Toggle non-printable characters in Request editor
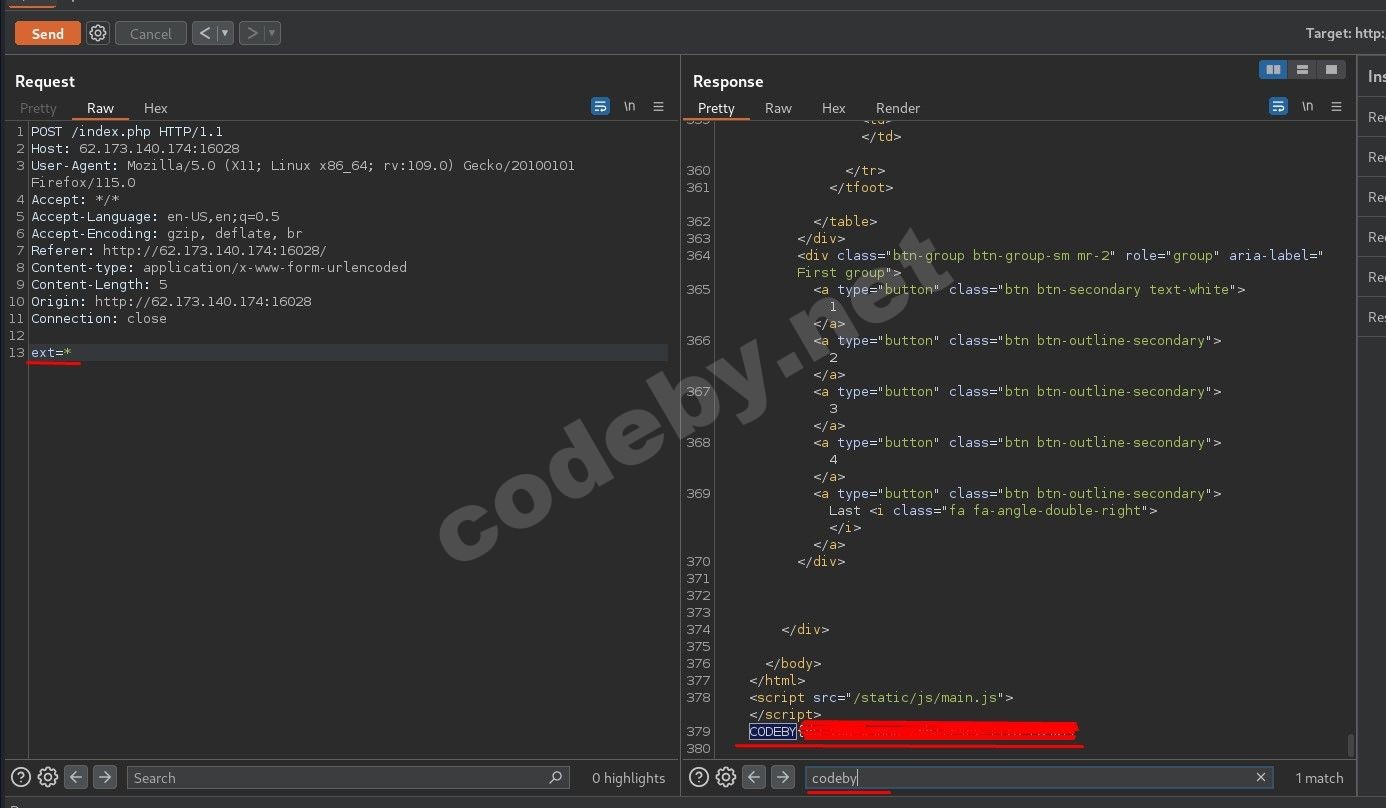Viewport: 1386px width, 808px height. (x=629, y=106)
